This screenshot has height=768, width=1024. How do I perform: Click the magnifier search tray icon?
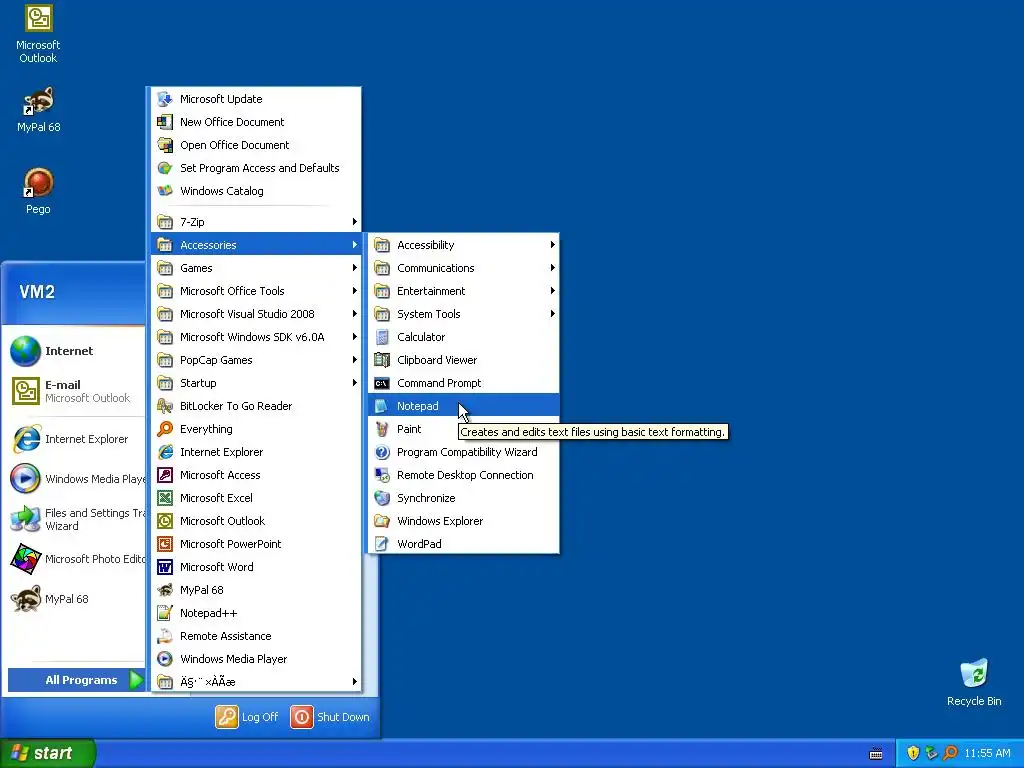pos(950,753)
